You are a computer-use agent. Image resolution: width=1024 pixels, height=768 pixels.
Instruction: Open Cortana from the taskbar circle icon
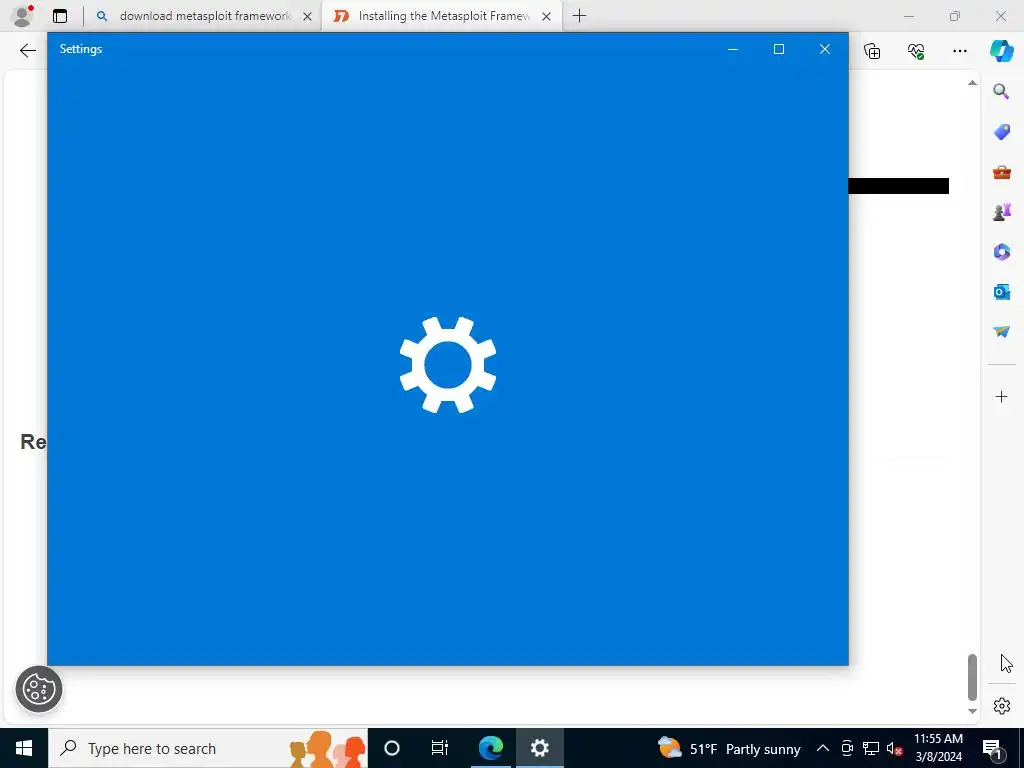392,748
